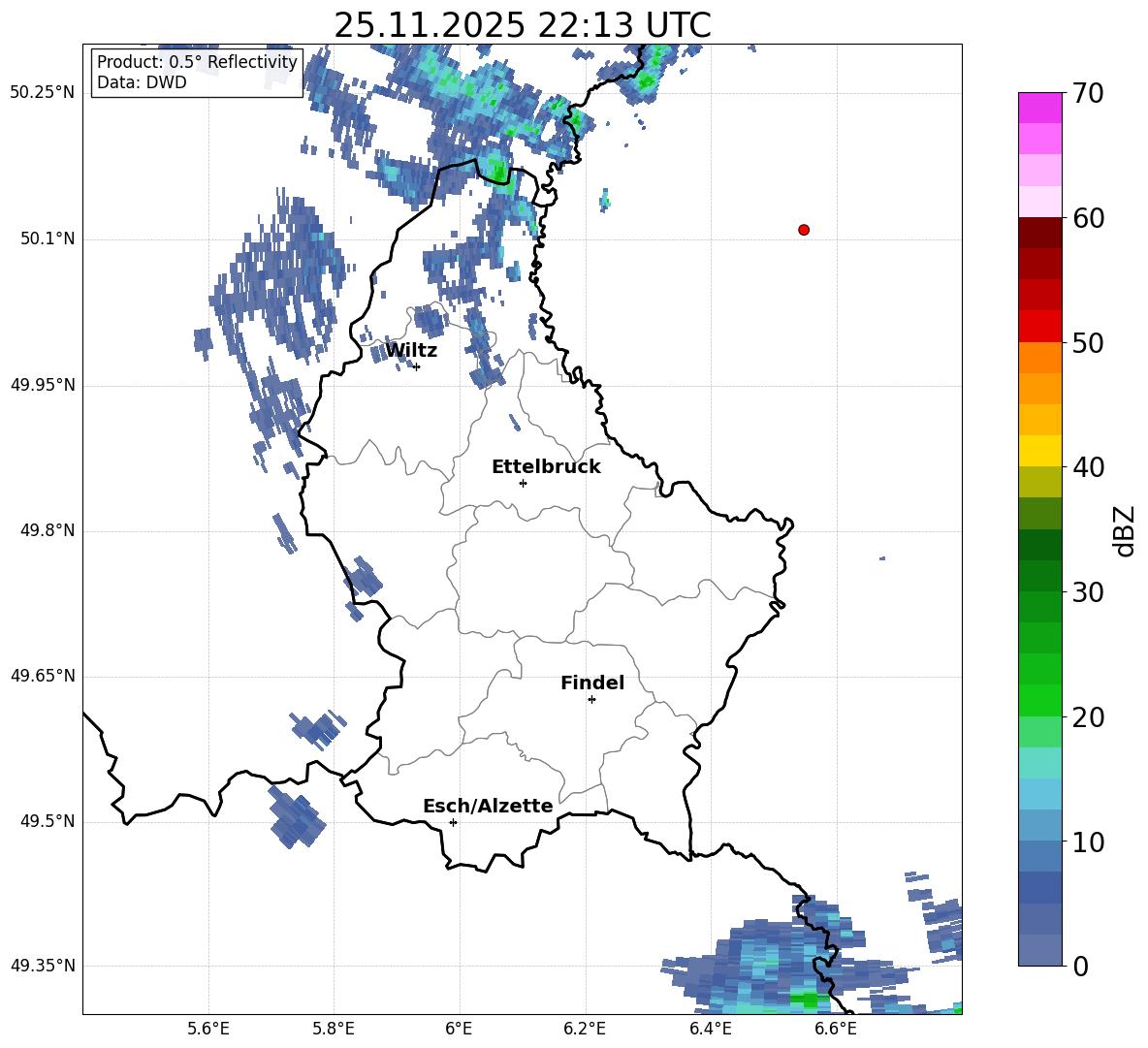The width and height of the screenshot is (1148, 1048).
Task: Click the 60 tick label on colorbar
Action: point(1088,218)
